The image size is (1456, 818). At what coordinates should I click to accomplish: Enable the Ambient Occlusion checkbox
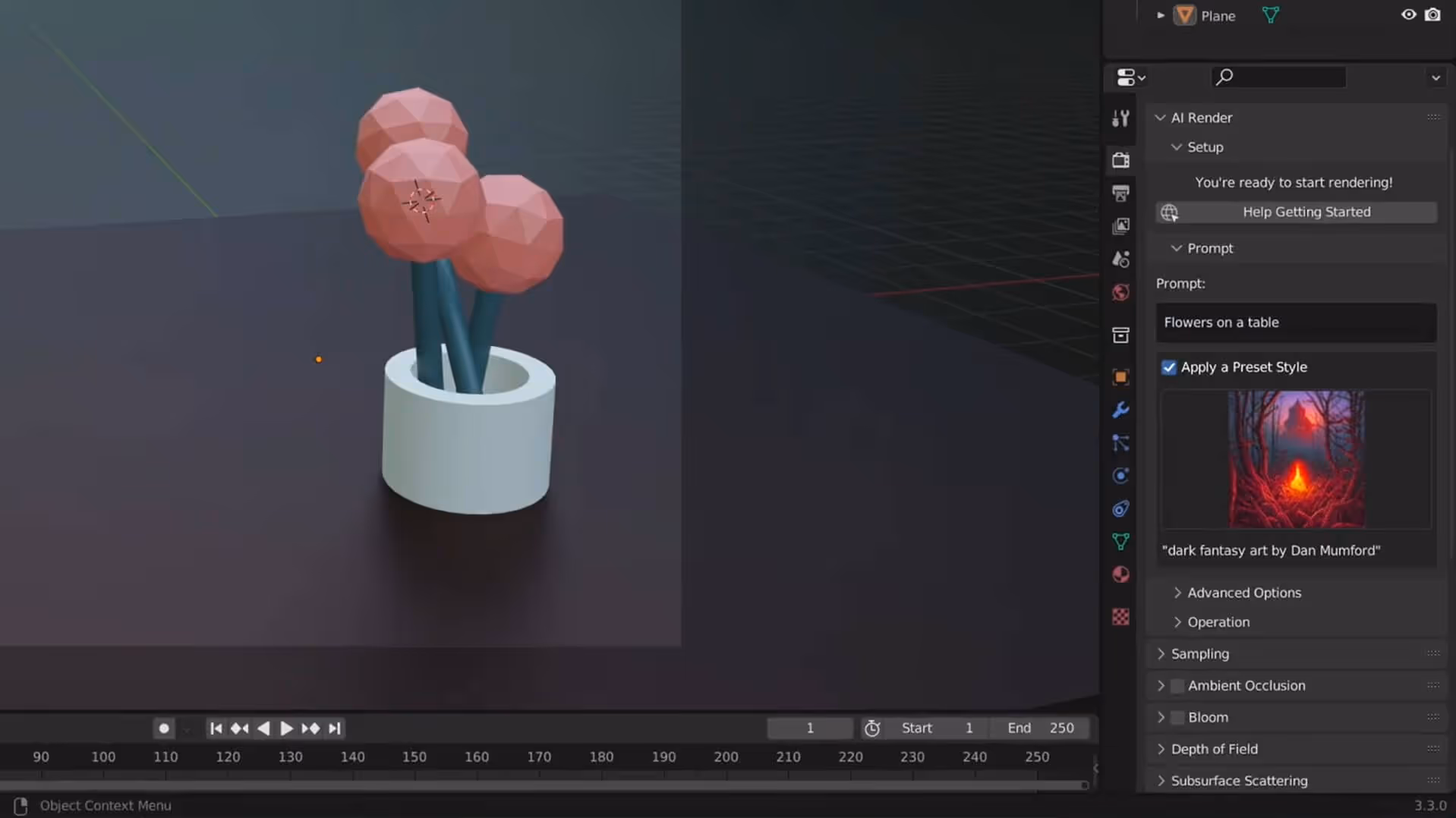pos(1177,685)
